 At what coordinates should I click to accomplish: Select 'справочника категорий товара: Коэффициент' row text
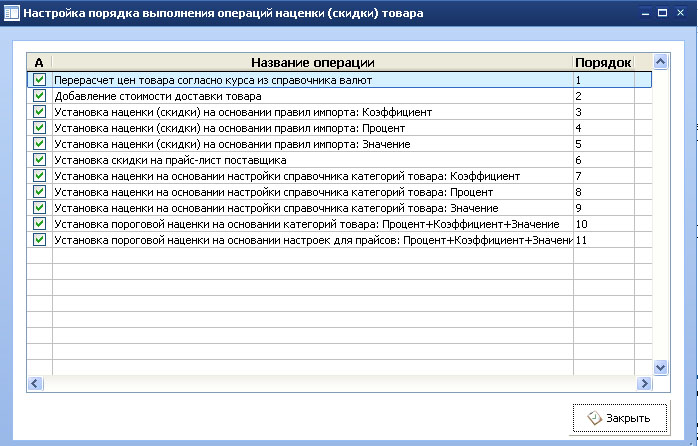287,176
